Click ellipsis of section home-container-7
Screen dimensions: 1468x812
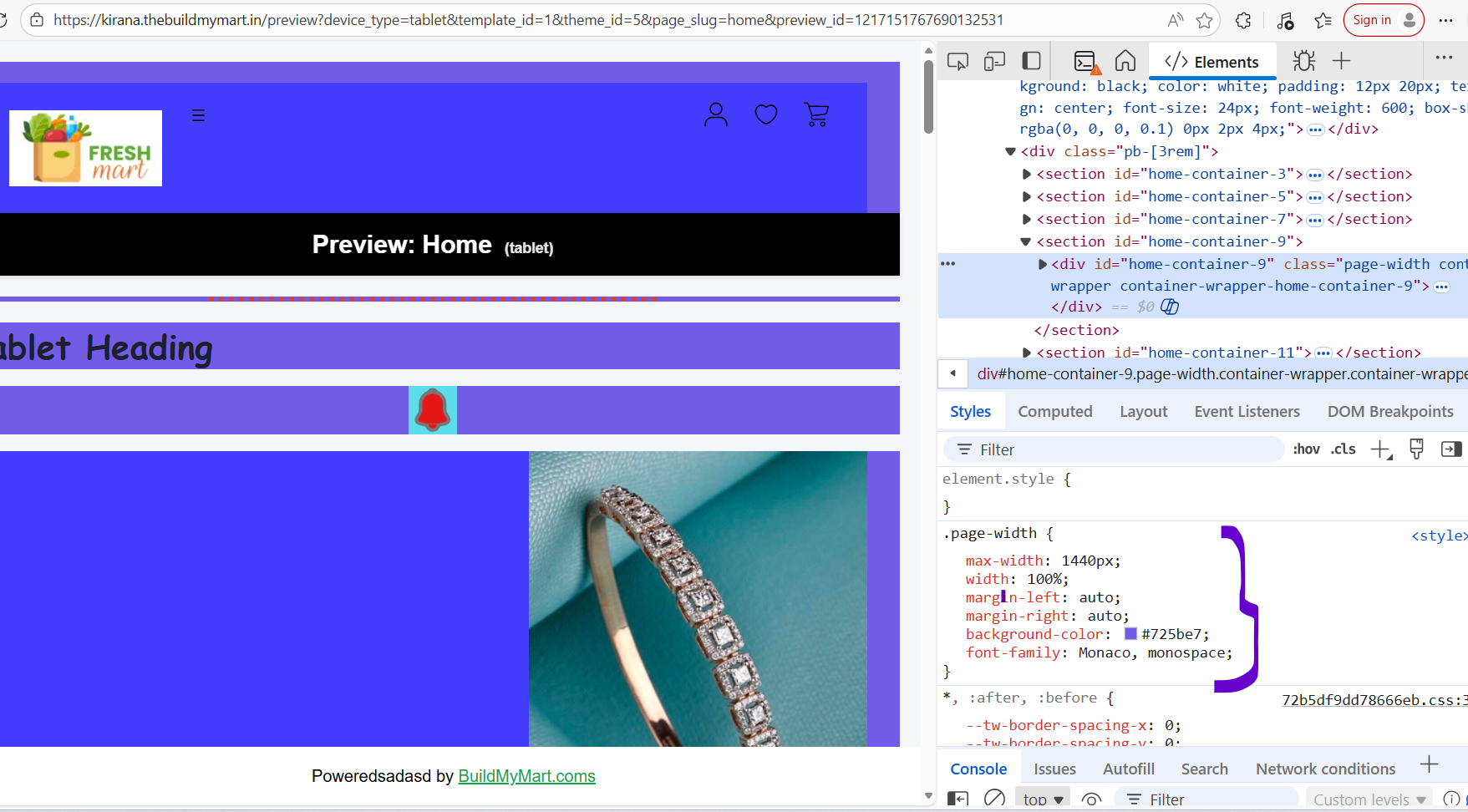(1315, 220)
